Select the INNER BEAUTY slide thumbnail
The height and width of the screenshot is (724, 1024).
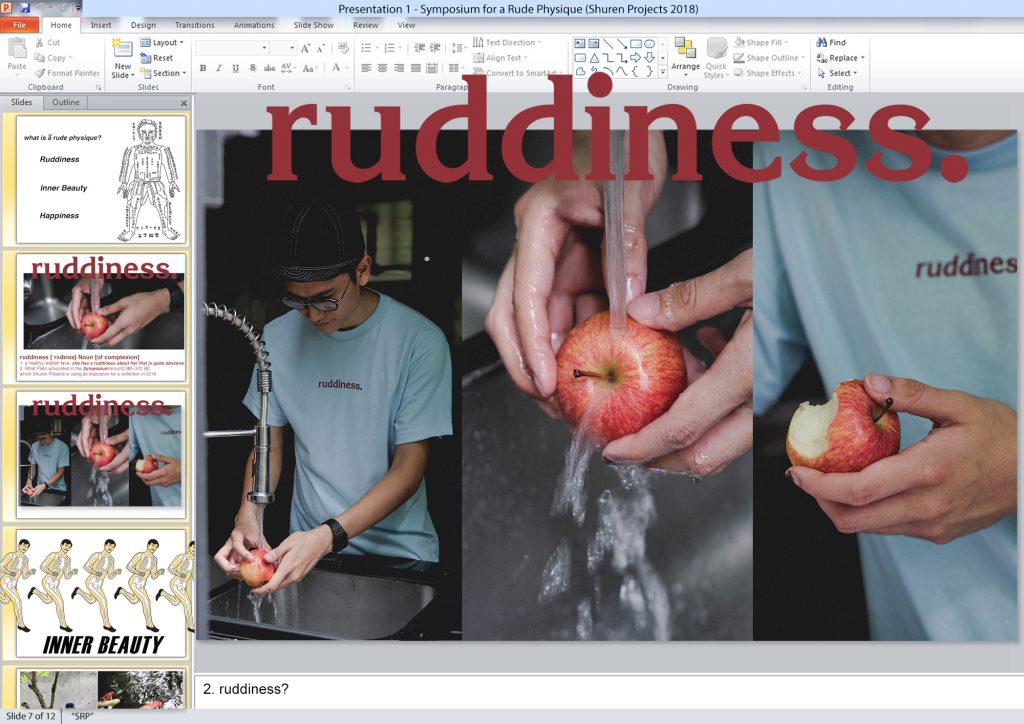coord(101,592)
